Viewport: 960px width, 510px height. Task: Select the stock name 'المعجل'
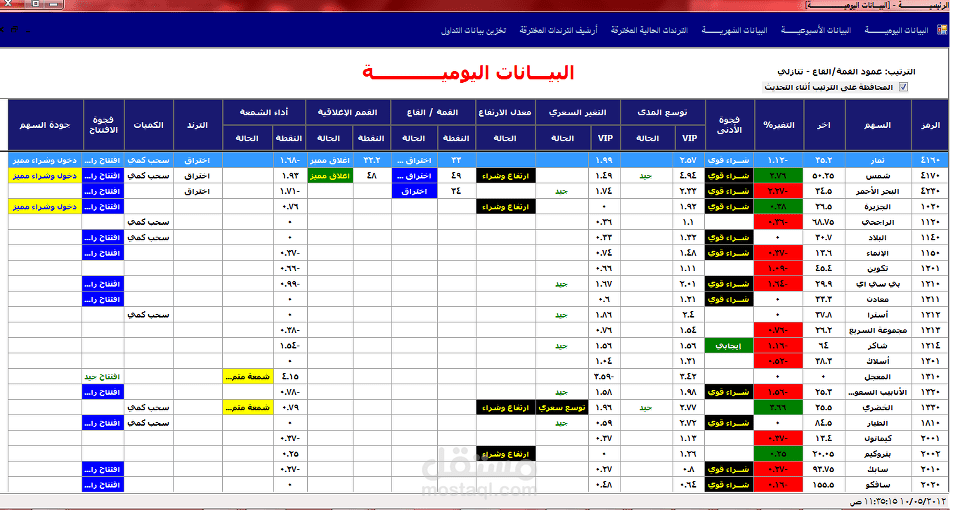point(877,377)
